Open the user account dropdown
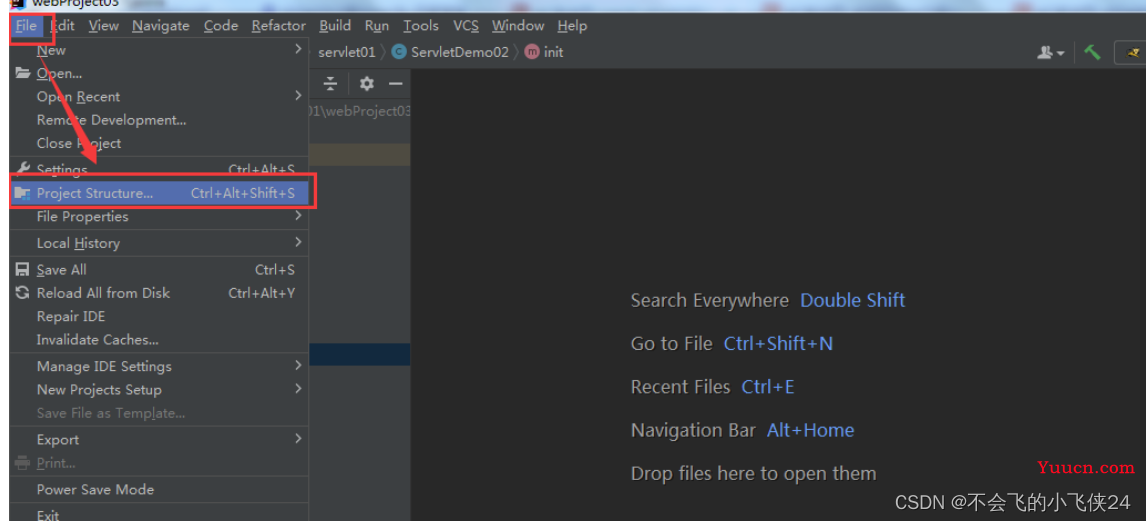 point(1050,53)
